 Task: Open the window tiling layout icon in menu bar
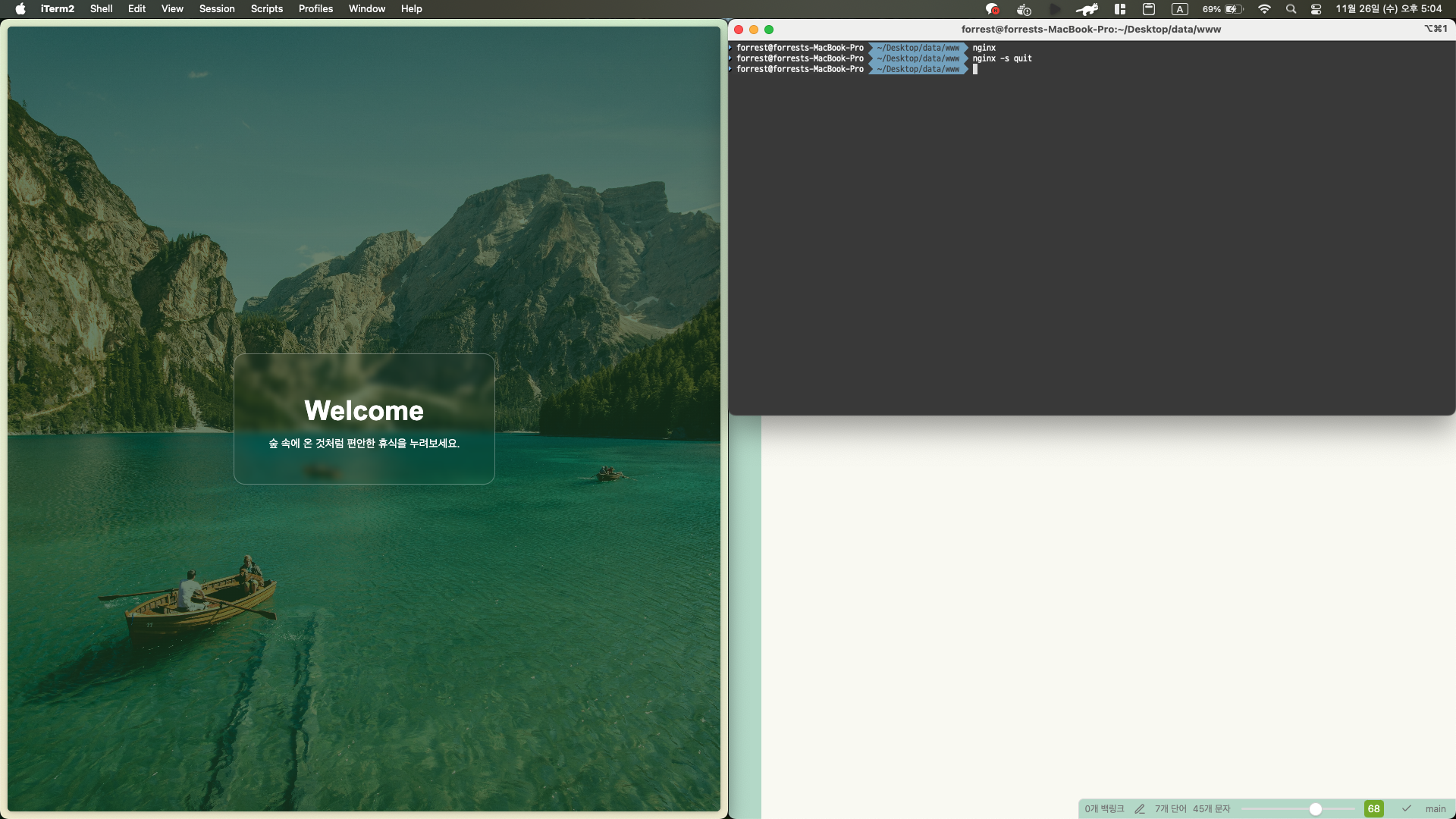1119,9
